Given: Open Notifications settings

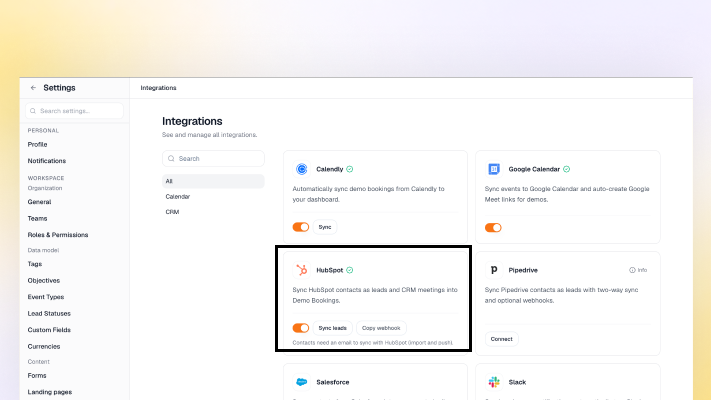Looking at the screenshot, I should [x=47, y=161].
